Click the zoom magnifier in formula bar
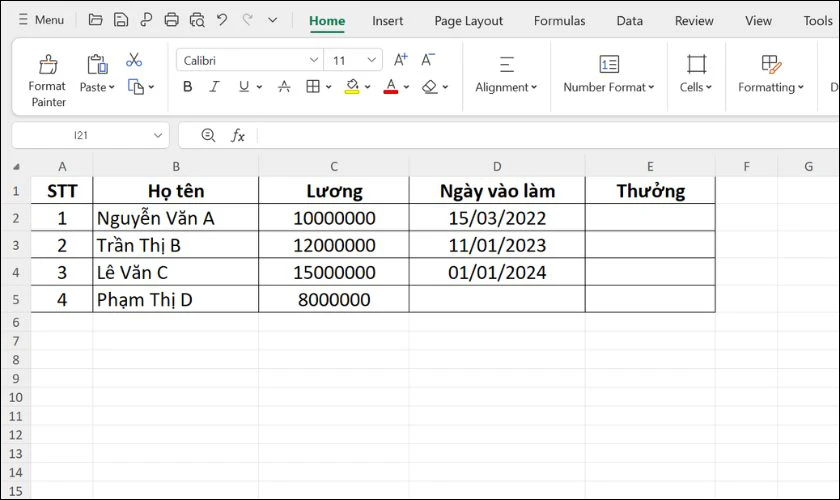 pos(208,136)
